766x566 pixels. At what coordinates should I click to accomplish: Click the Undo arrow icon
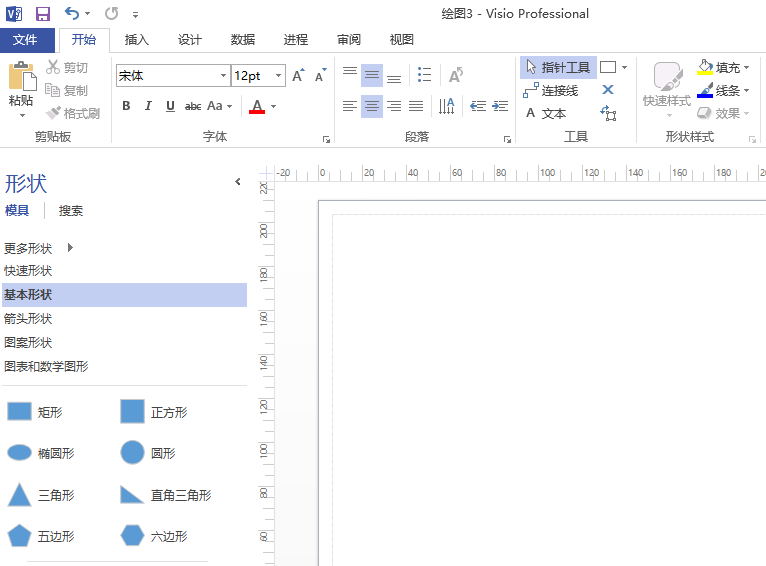tap(72, 14)
